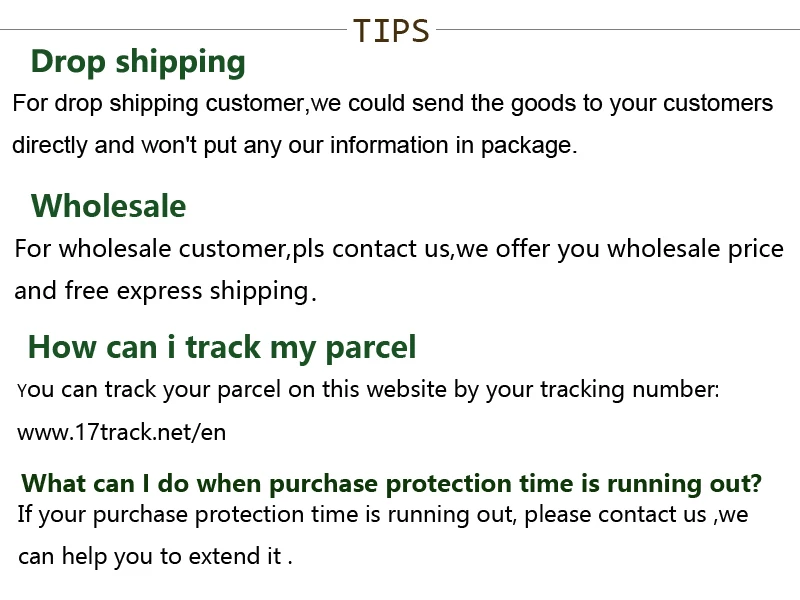The image size is (800, 600).
Task: Click the words 'please contact us'
Action: 615,514
